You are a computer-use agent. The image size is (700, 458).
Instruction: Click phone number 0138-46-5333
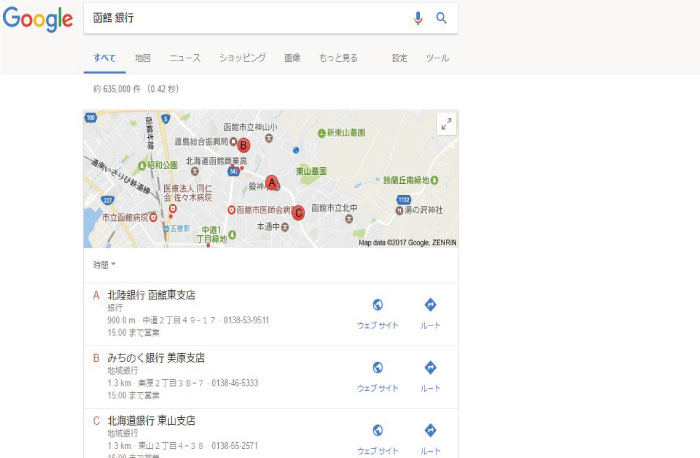(235, 383)
